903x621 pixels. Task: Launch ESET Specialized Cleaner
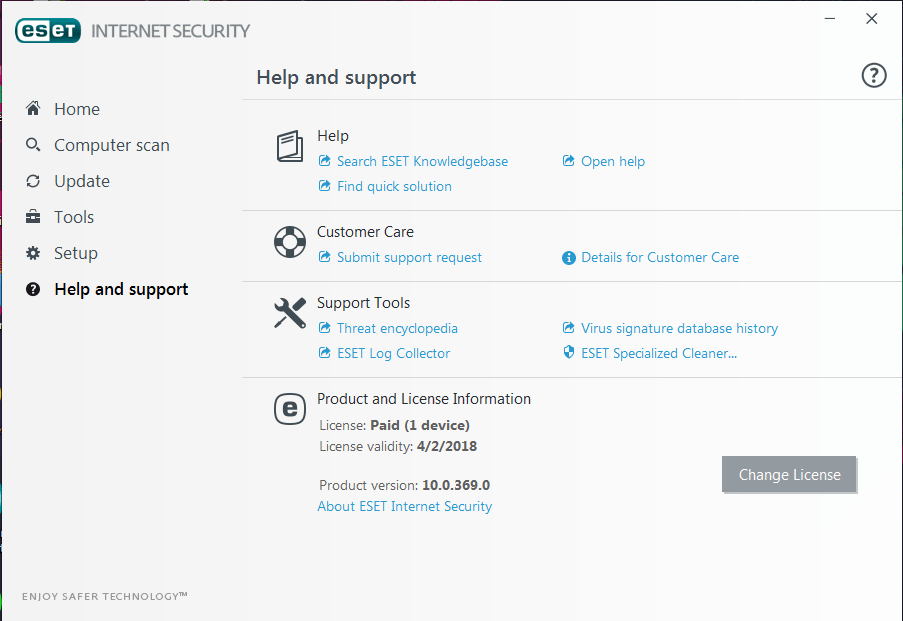[658, 353]
